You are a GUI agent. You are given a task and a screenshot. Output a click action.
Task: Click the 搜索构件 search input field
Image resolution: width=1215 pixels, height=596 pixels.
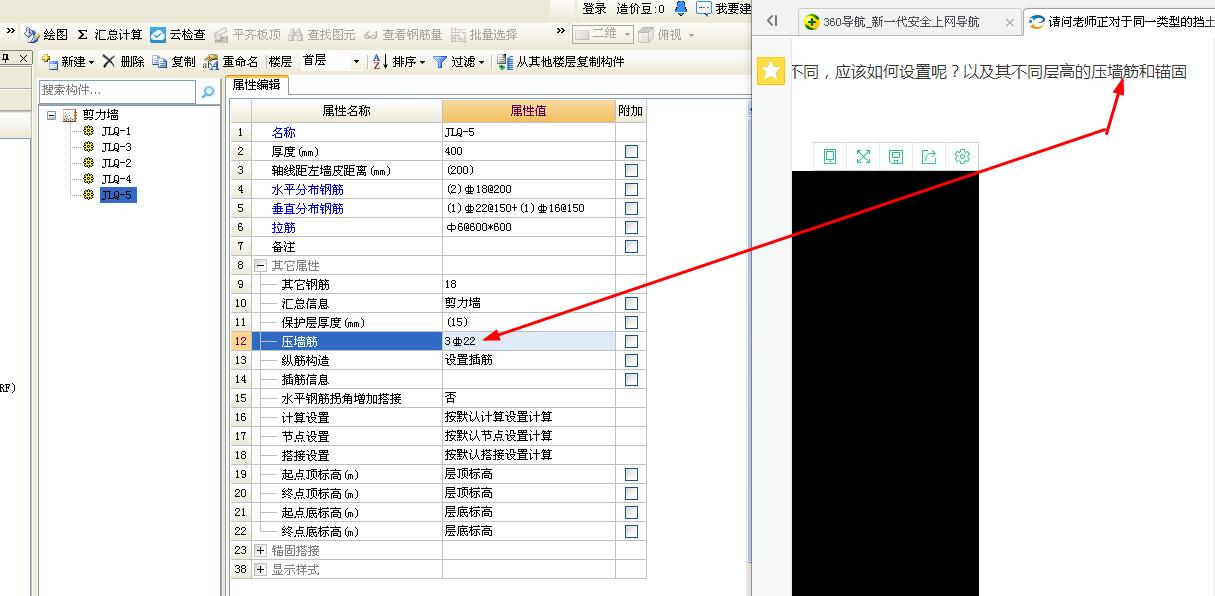point(118,92)
